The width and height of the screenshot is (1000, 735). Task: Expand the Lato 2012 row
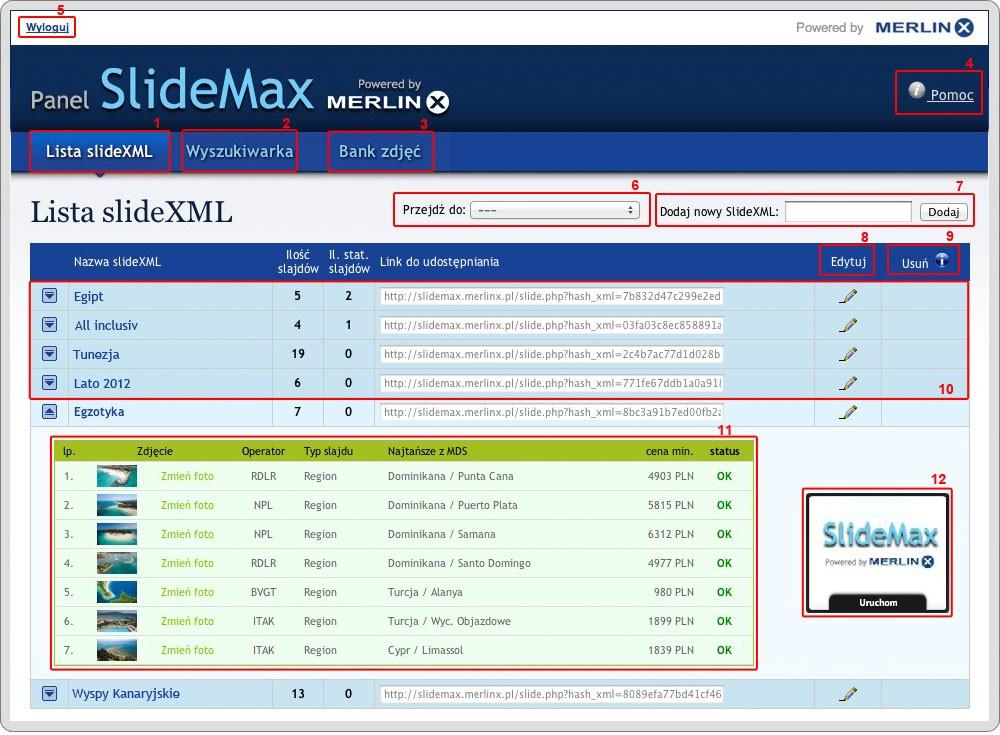point(50,383)
